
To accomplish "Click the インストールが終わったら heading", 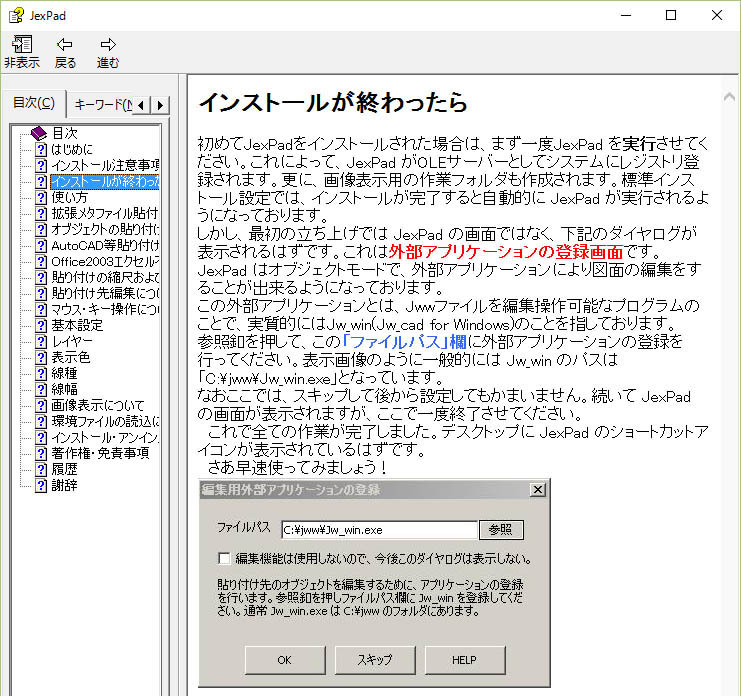I will coord(333,103).
